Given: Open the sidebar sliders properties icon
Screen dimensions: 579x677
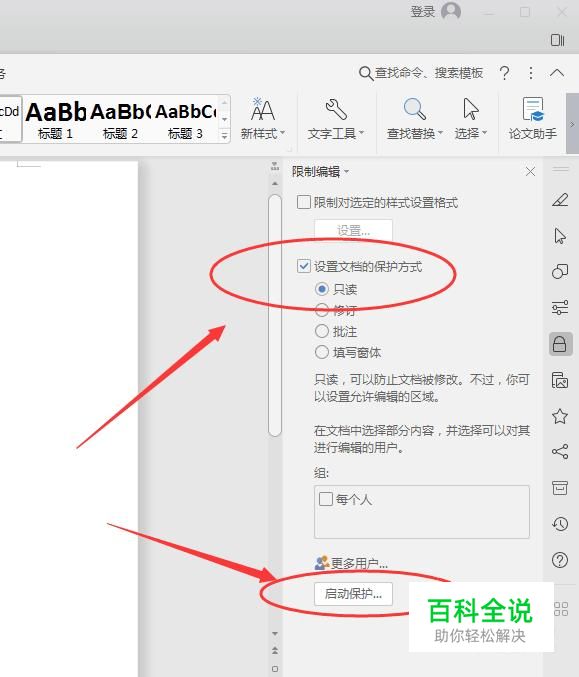Looking at the screenshot, I should (x=560, y=307).
